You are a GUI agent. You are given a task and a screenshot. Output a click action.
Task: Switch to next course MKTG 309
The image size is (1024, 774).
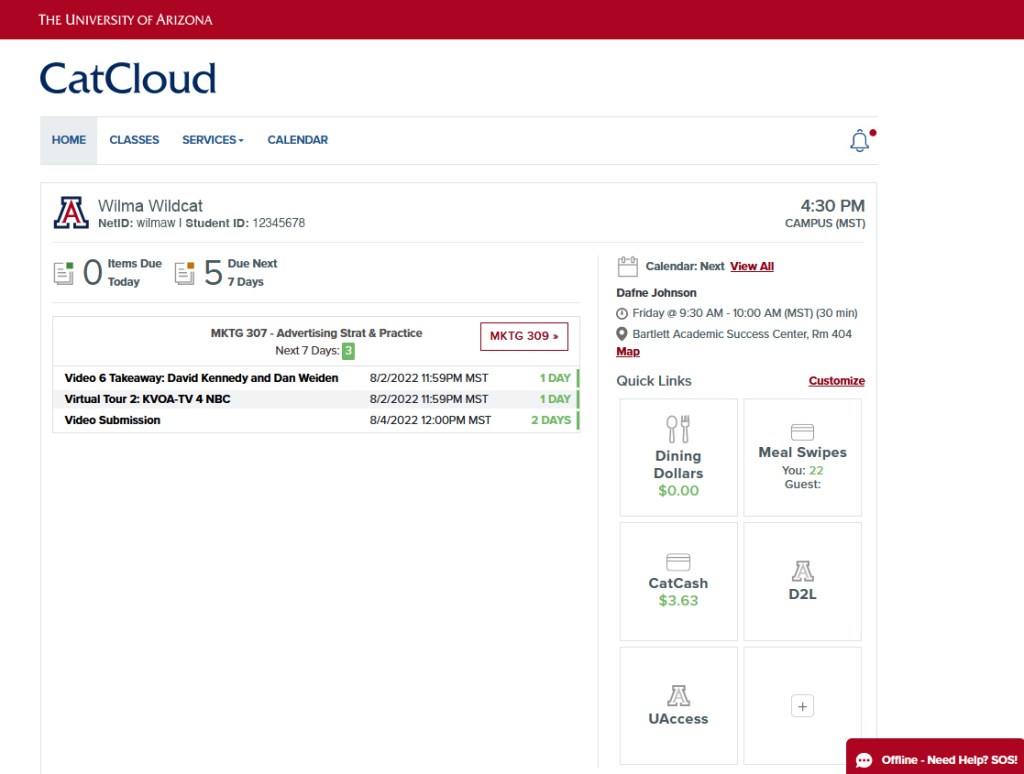pos(524,336)
